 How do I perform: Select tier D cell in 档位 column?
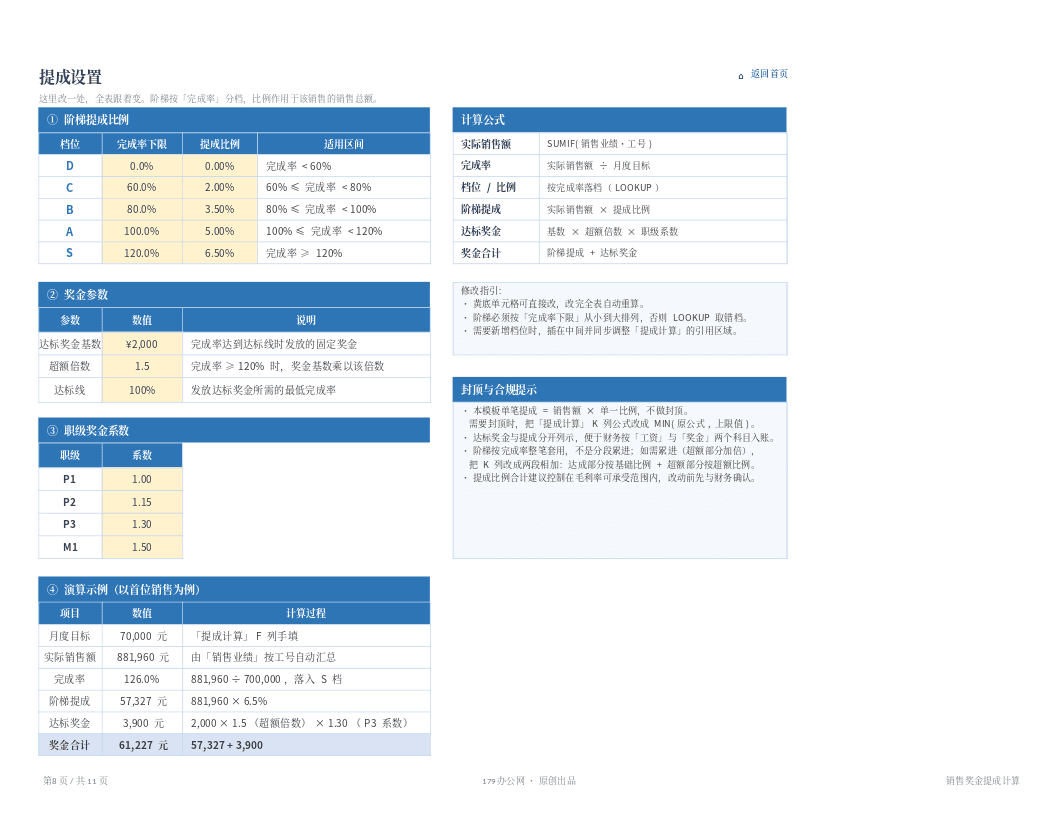tap(70, 166)
